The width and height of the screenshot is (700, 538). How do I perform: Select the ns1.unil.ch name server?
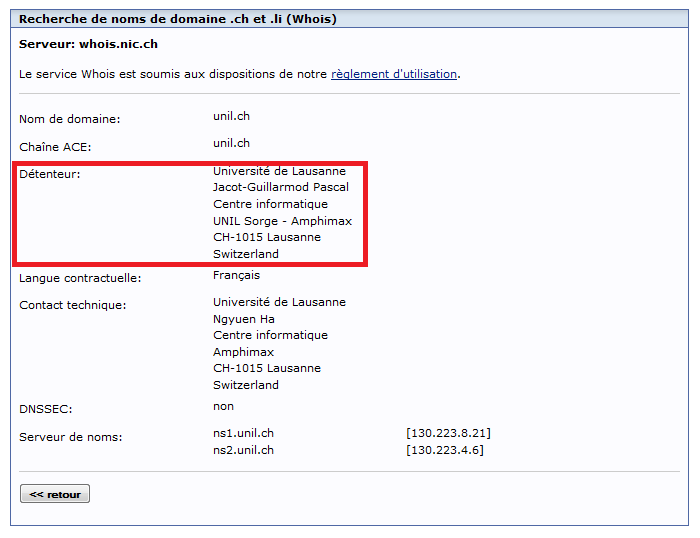[x=243, y=433]
